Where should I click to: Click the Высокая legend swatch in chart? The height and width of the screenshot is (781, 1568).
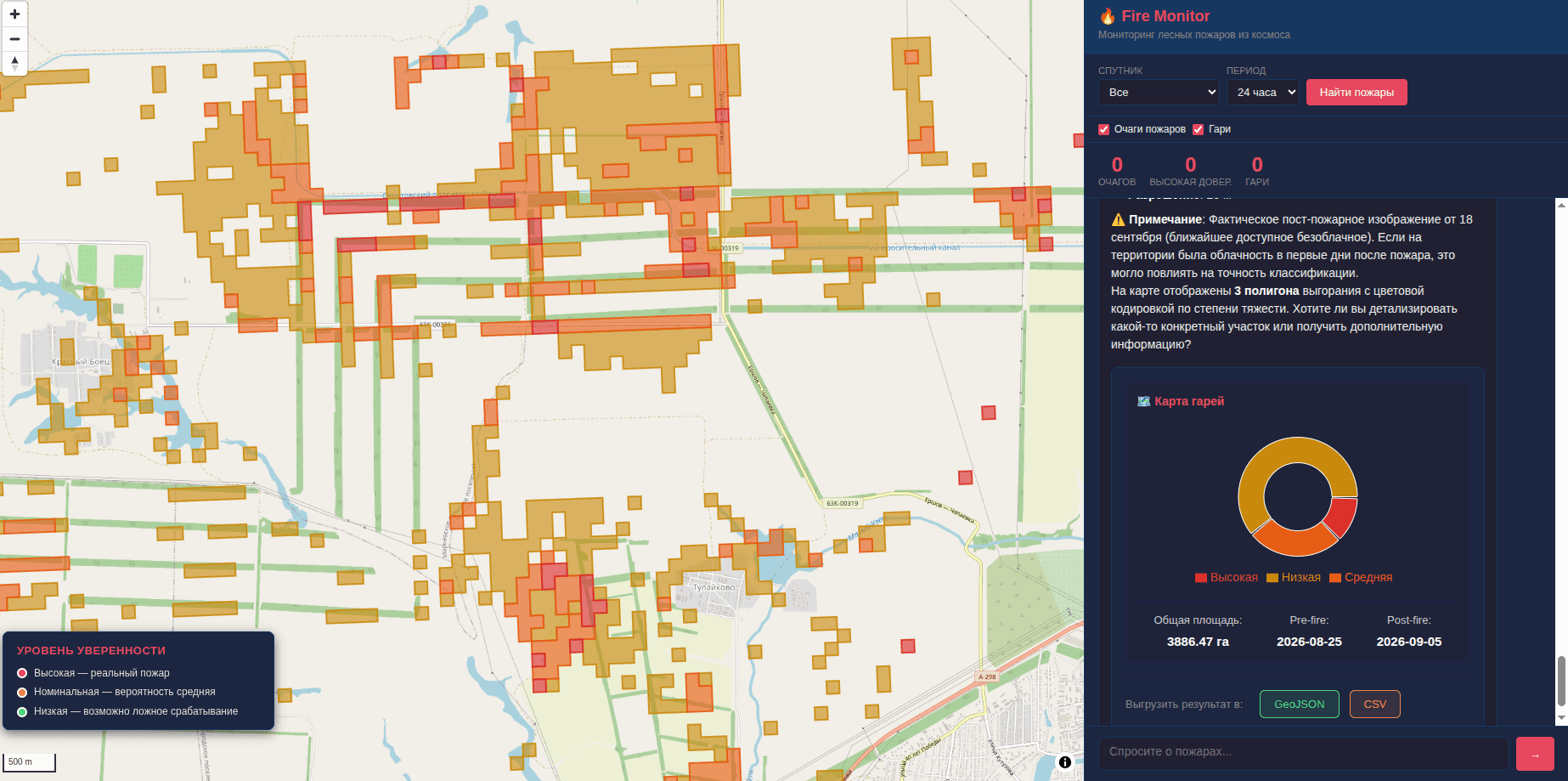pyautogui.click(x=1201, y=578)
